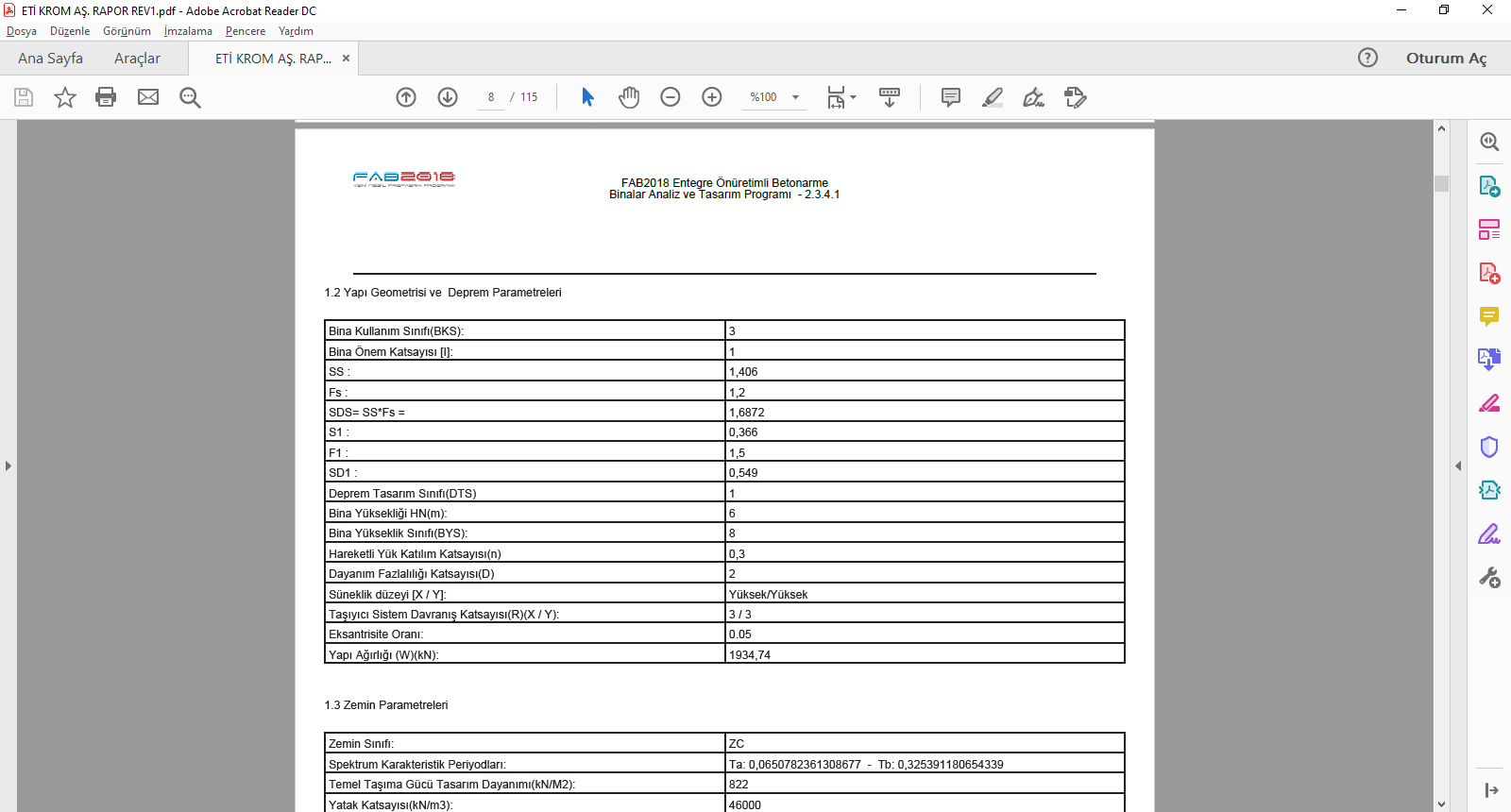Open the sign document tool
The image size is (1511, 812).
tap(1034, 97)
